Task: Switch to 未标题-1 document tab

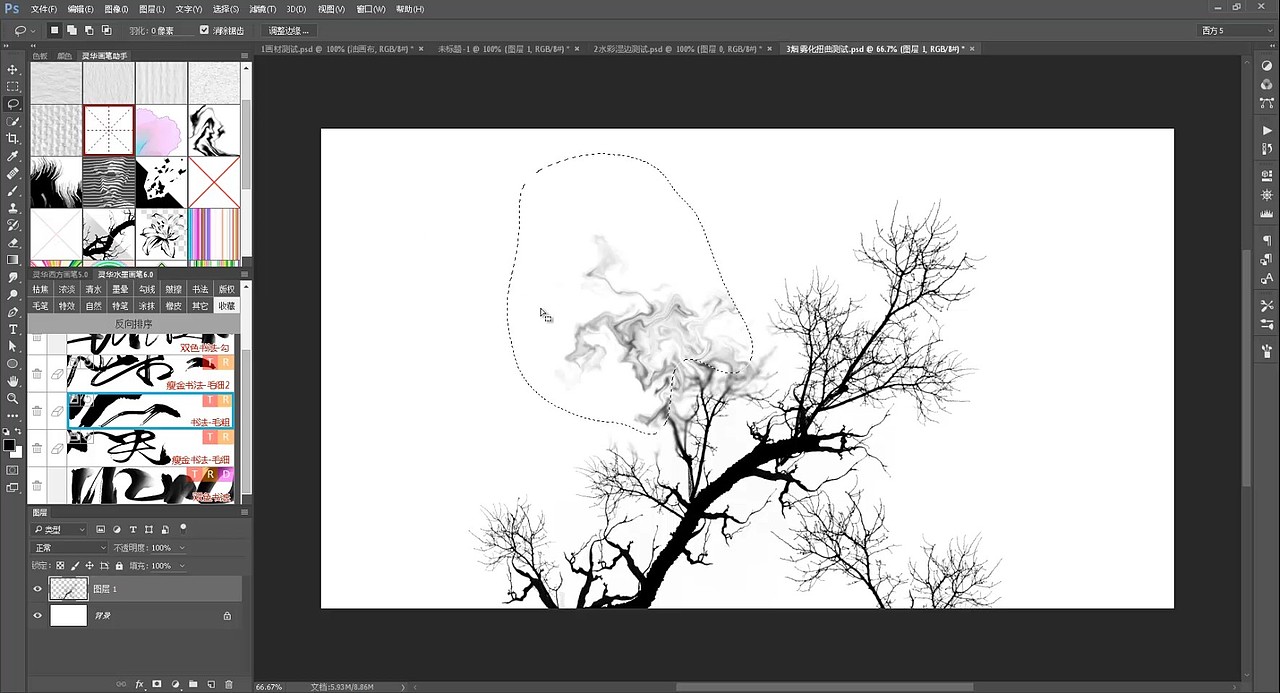Action: point(503,48)
